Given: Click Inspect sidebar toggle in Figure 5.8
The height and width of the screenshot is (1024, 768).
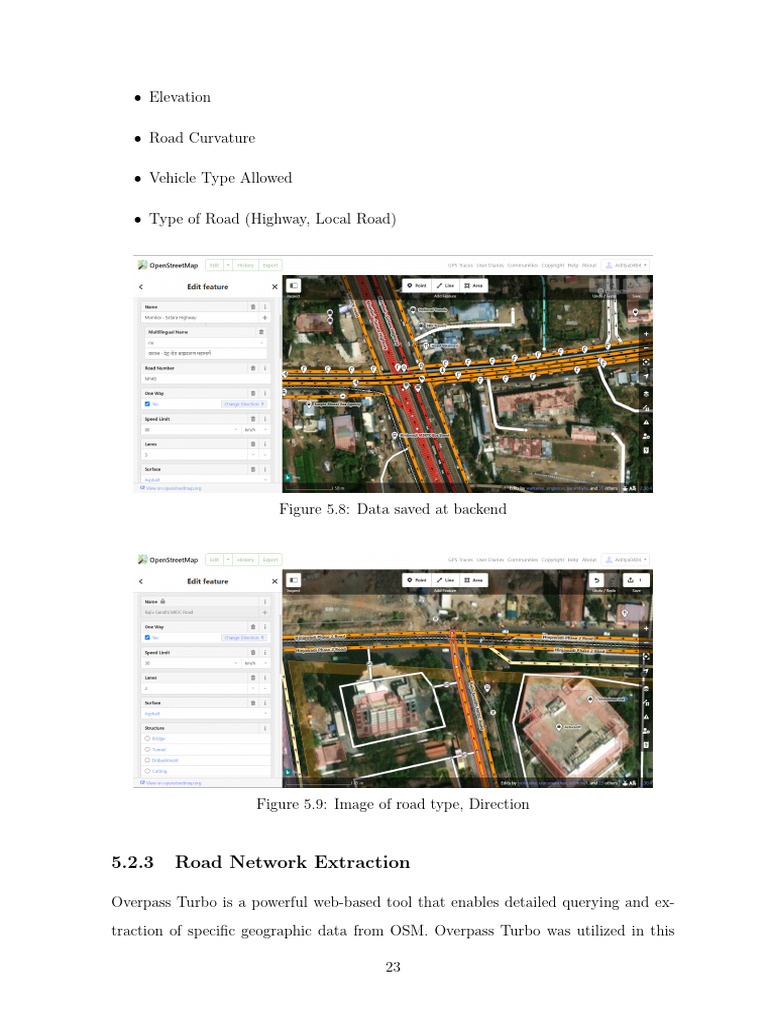Looking at the screenshot, I should tap(293, 285).
